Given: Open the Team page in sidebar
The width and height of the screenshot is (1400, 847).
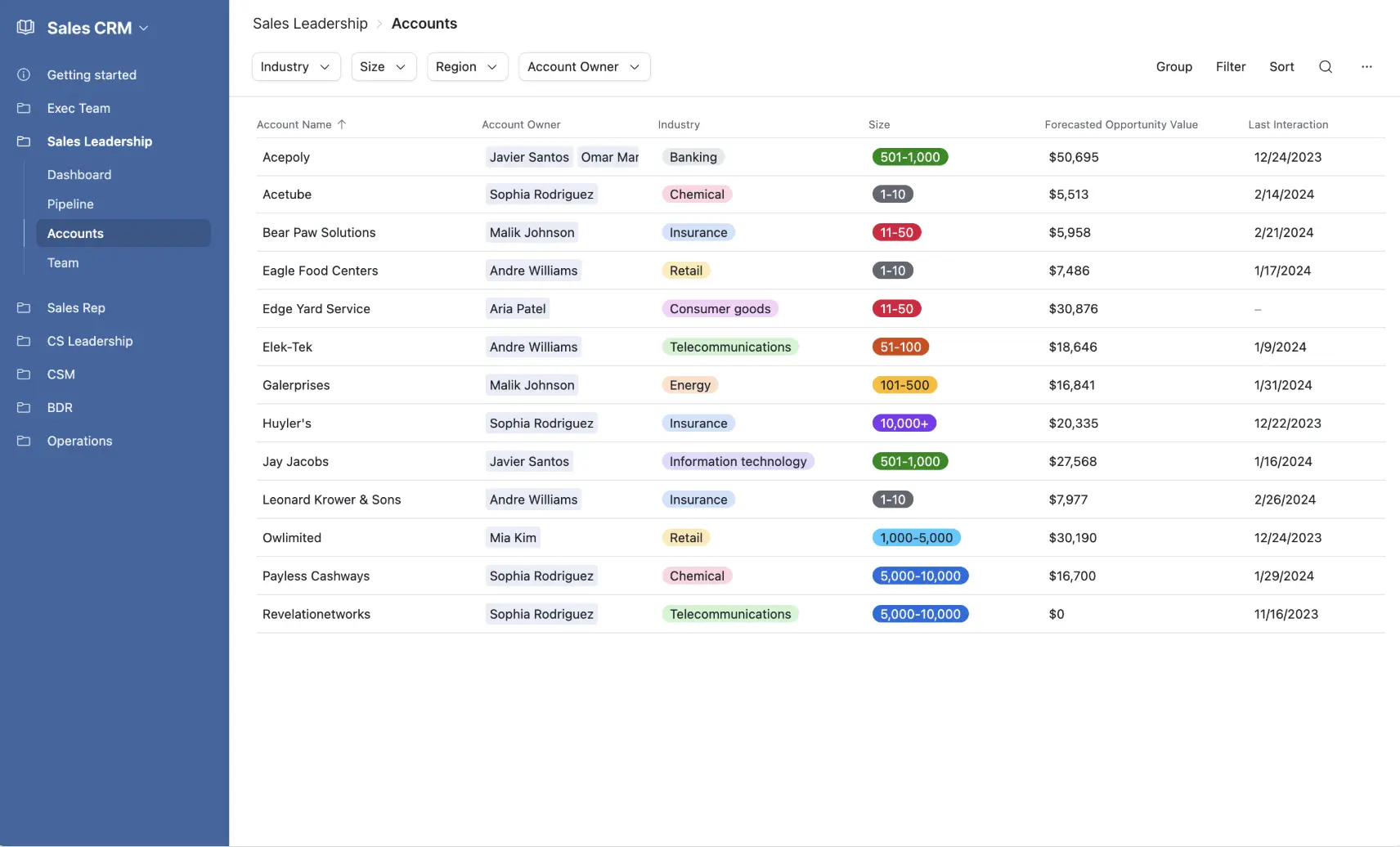Looking at the screenshot, I should coord(63,263).
